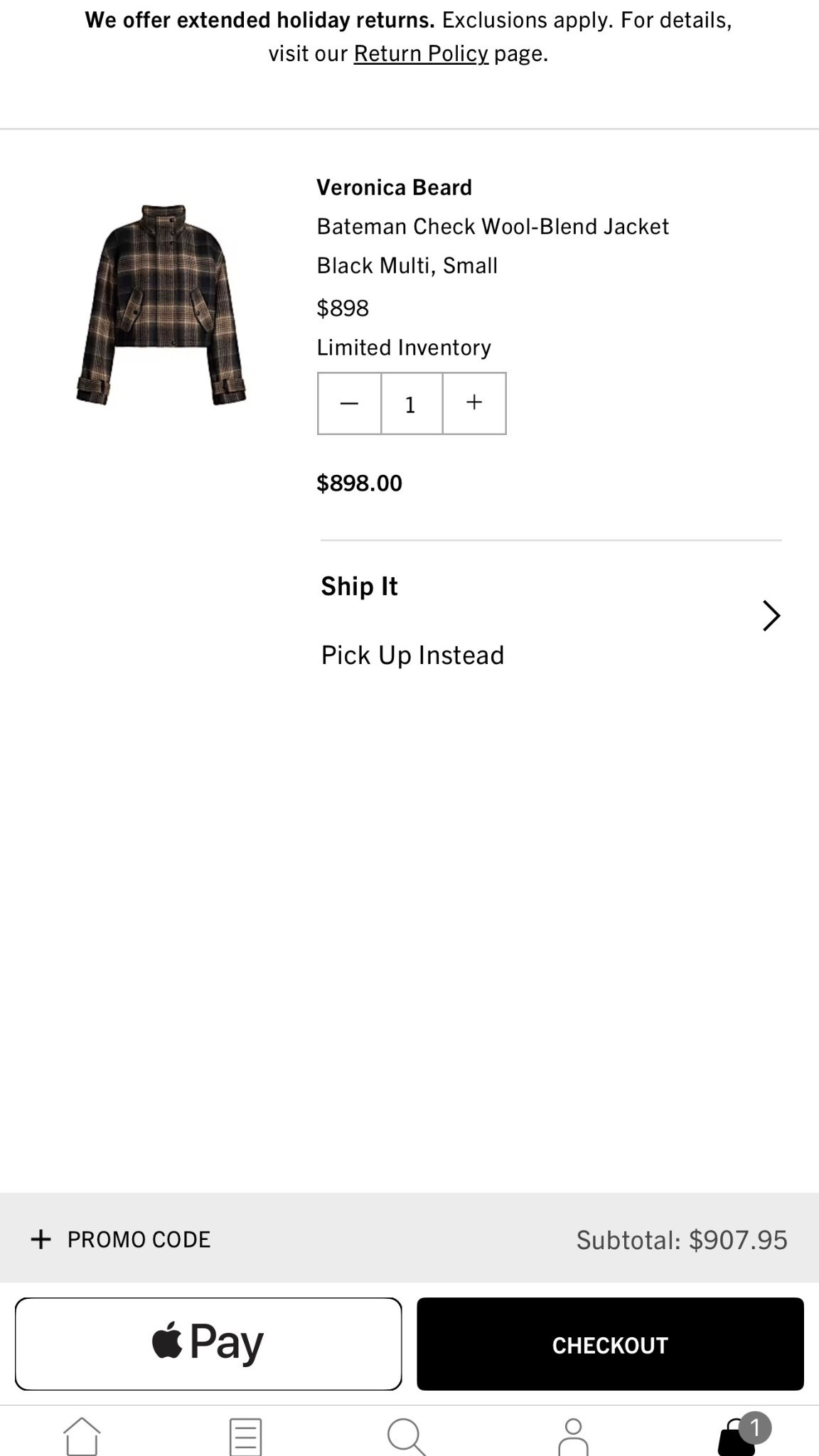Open the shopping bag tab

[x=734, y=1439]
